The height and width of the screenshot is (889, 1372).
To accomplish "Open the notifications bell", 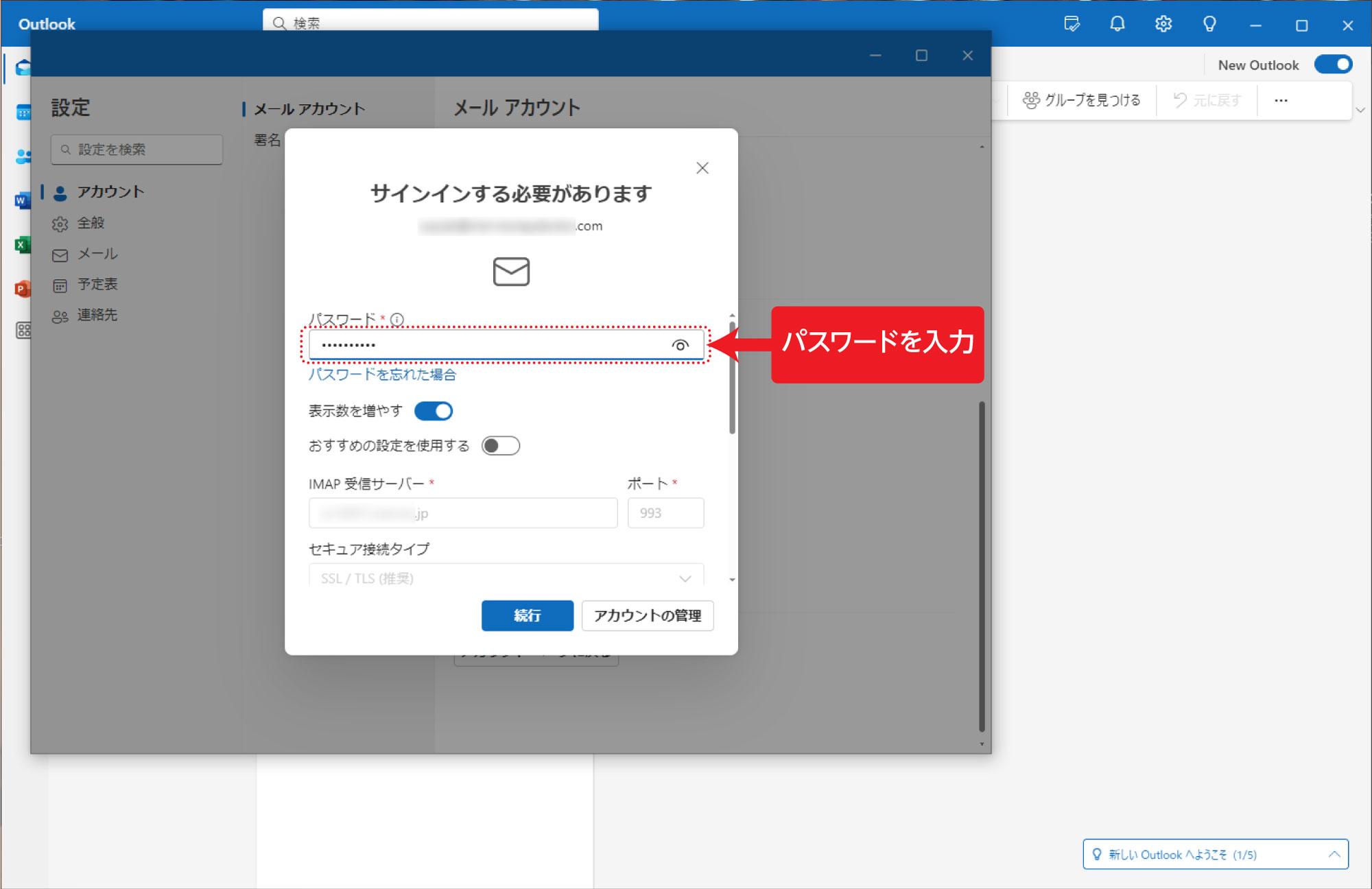I will [x=1116, y=24].
